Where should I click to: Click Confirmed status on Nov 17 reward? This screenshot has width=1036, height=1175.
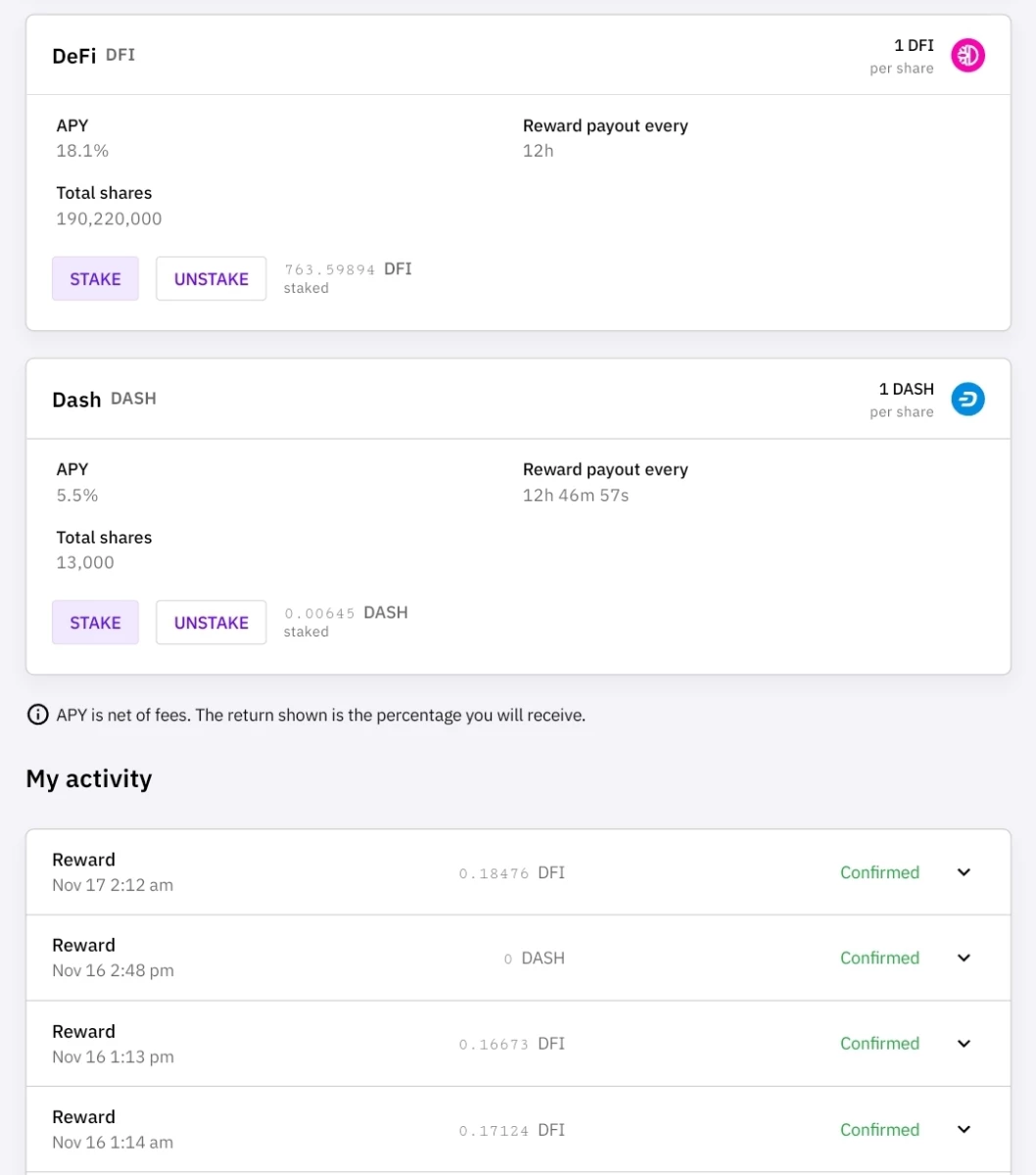[x=879, y=872]
